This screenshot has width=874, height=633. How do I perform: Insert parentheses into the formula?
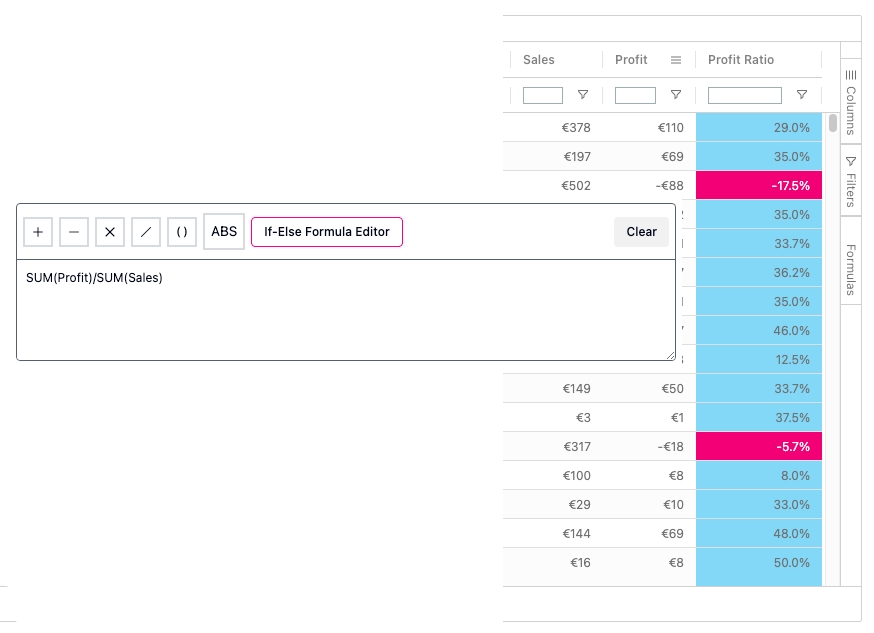pyautogui.click(x=182, y=232)
